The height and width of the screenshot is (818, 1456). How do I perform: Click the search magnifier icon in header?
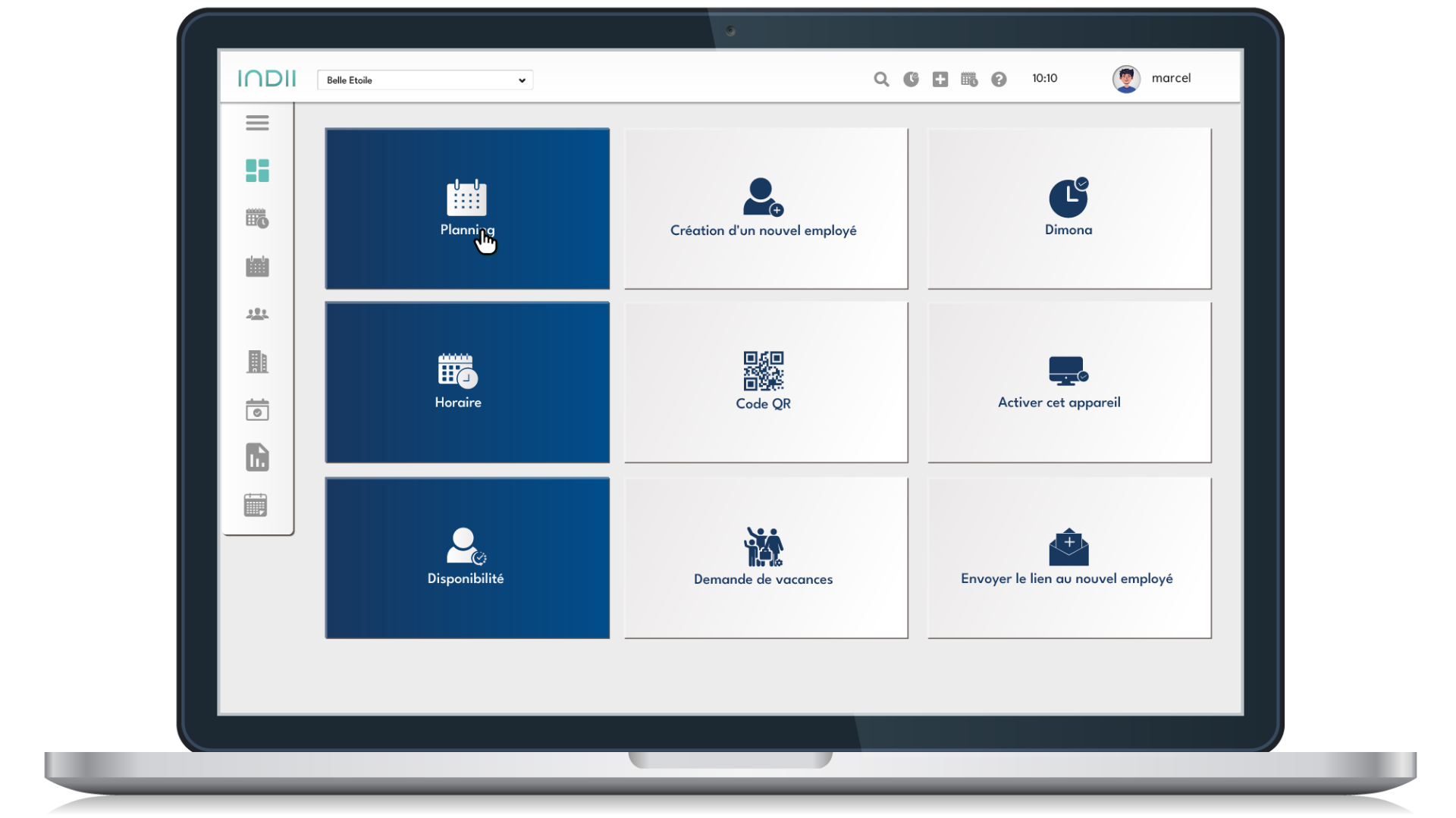[880, 79]
